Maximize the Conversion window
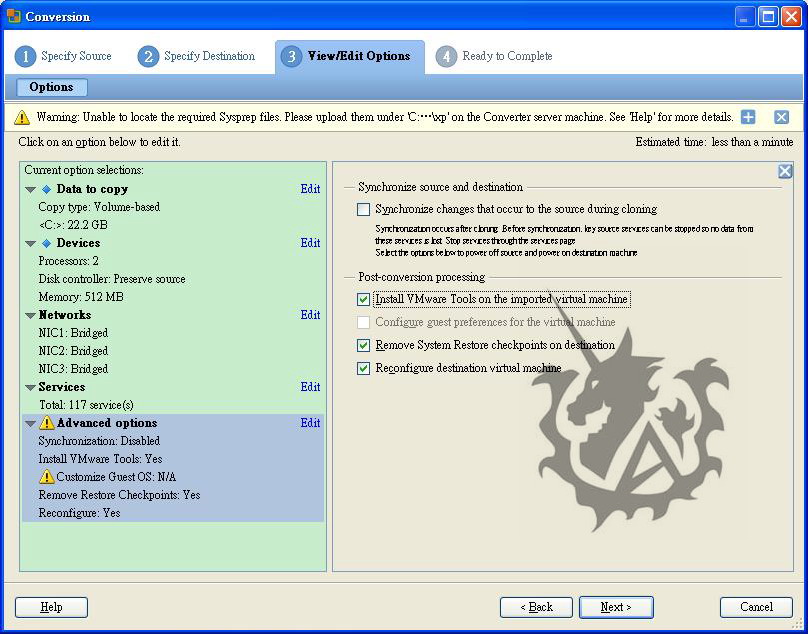The image size is (808, 634). pos(768,16)
